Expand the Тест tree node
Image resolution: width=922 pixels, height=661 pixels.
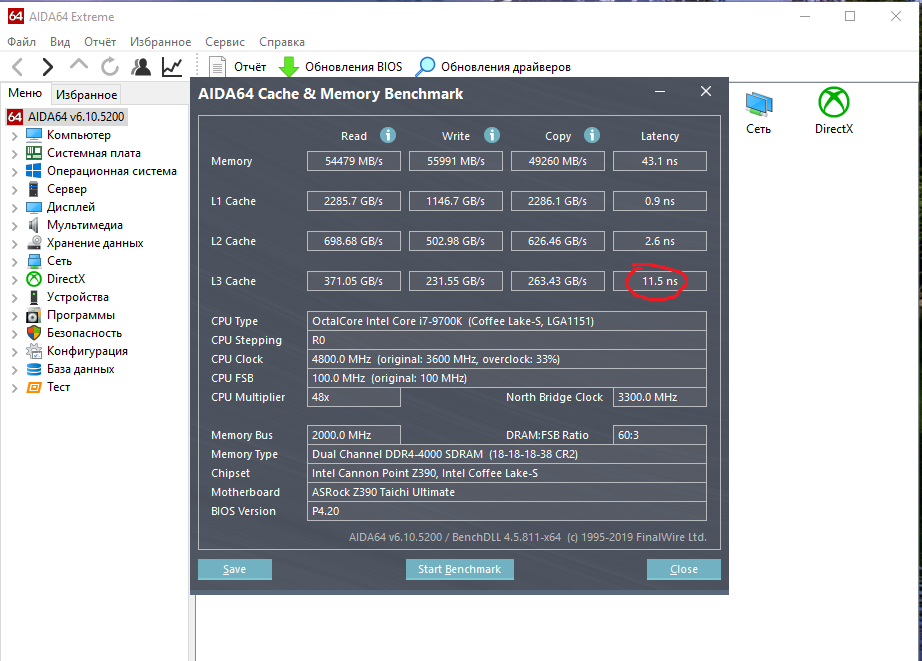(x=15, y=388)
